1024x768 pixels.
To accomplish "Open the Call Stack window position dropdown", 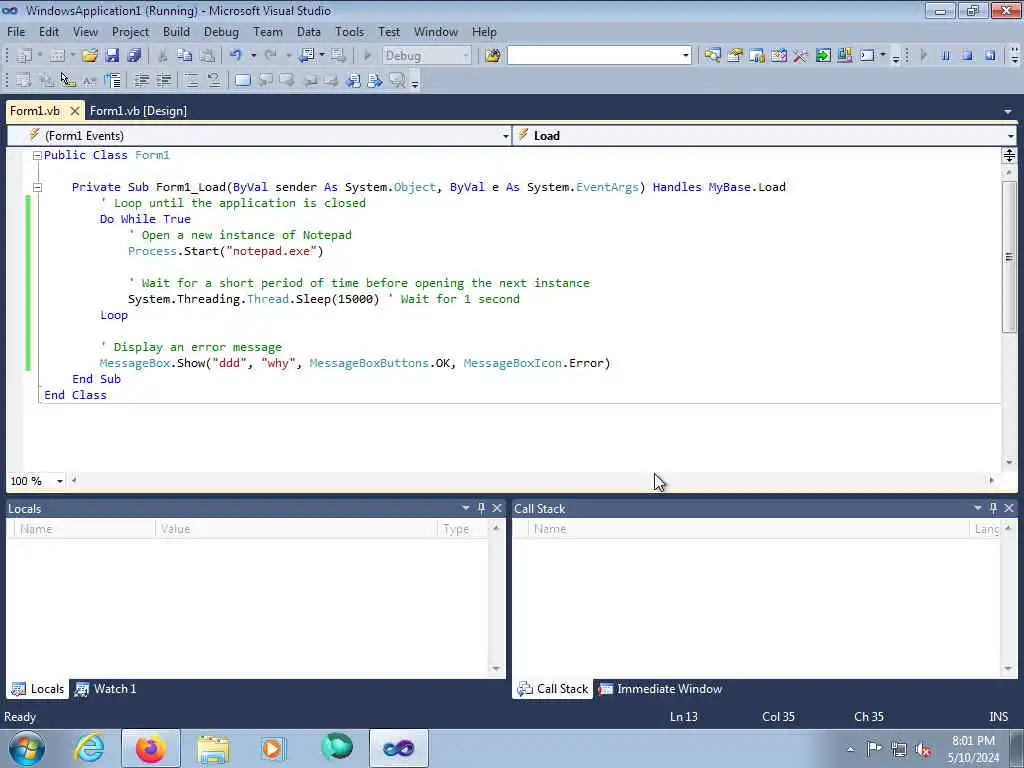I will [978, 508].
